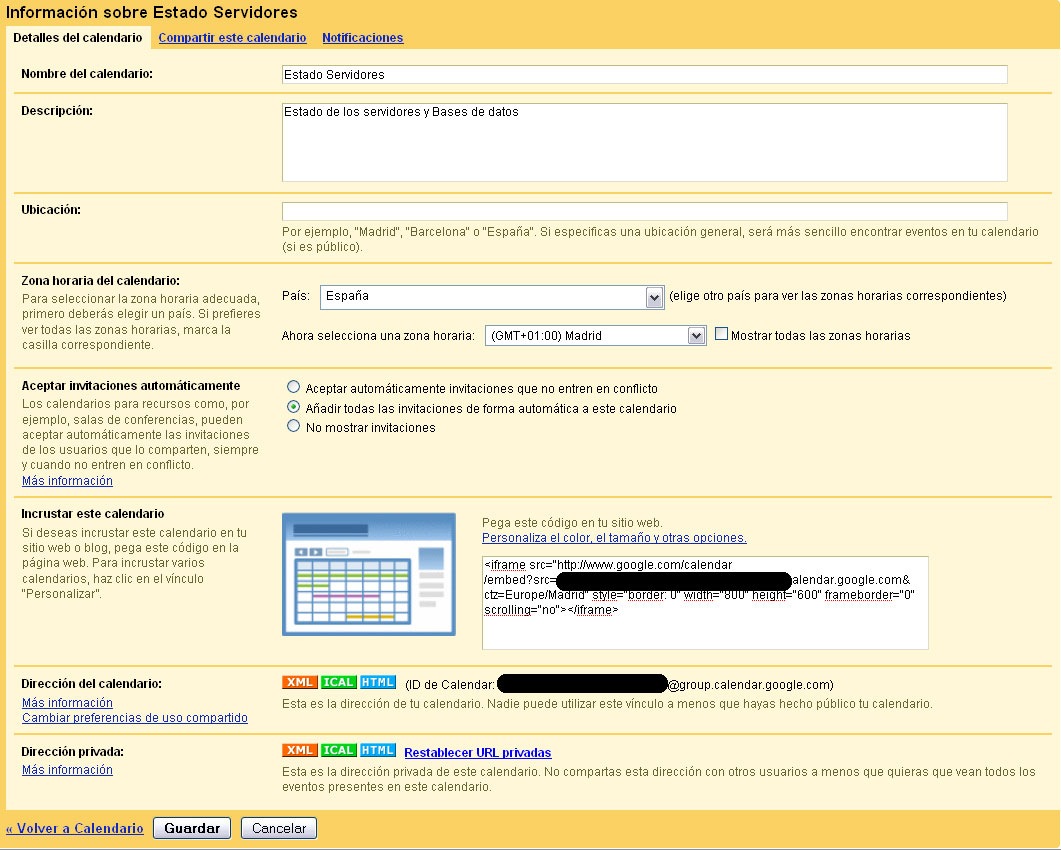Click the Cancelar button

click(279, 828)
